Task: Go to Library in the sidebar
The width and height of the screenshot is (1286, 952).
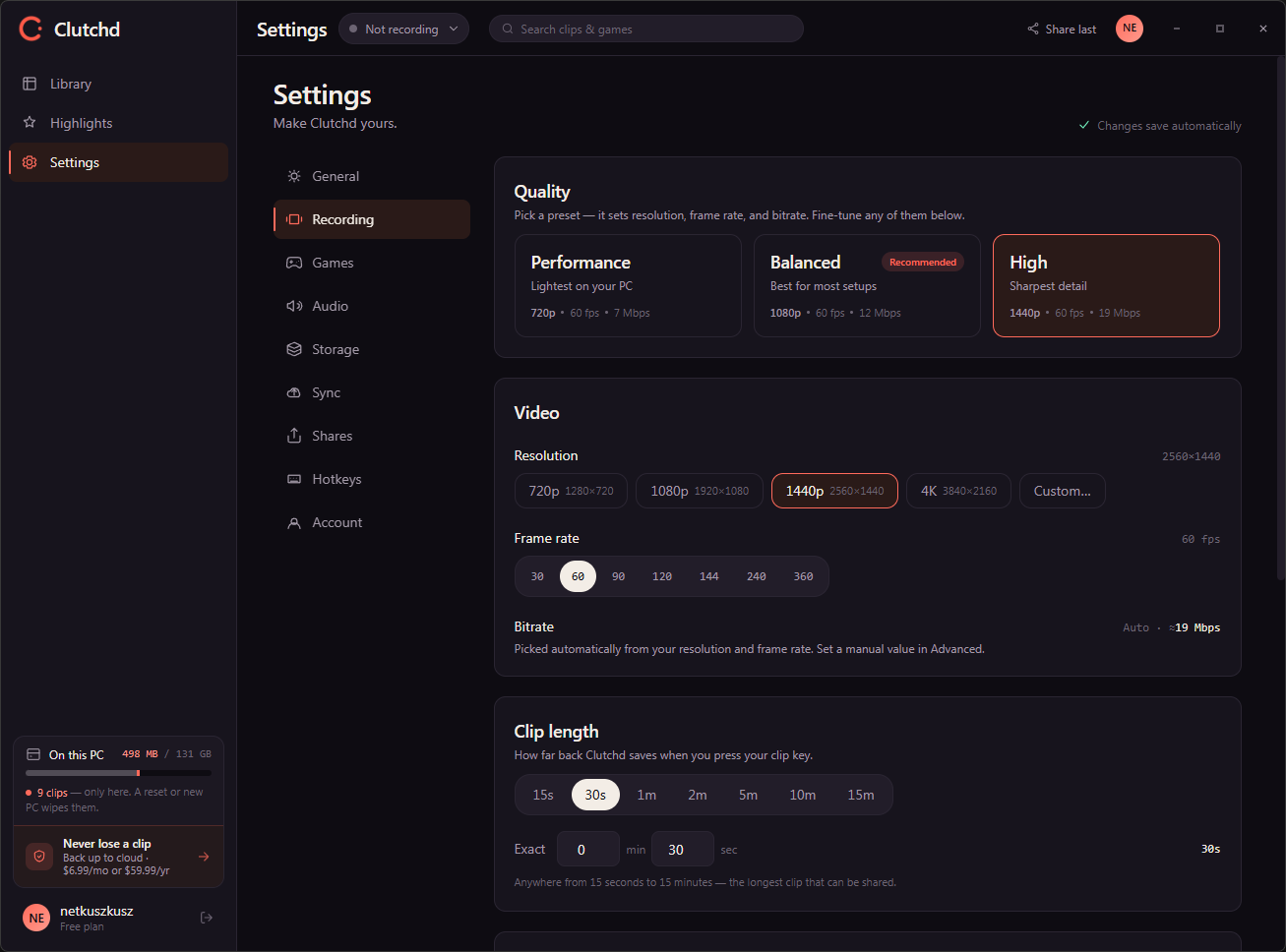Action: pos(118,84)
